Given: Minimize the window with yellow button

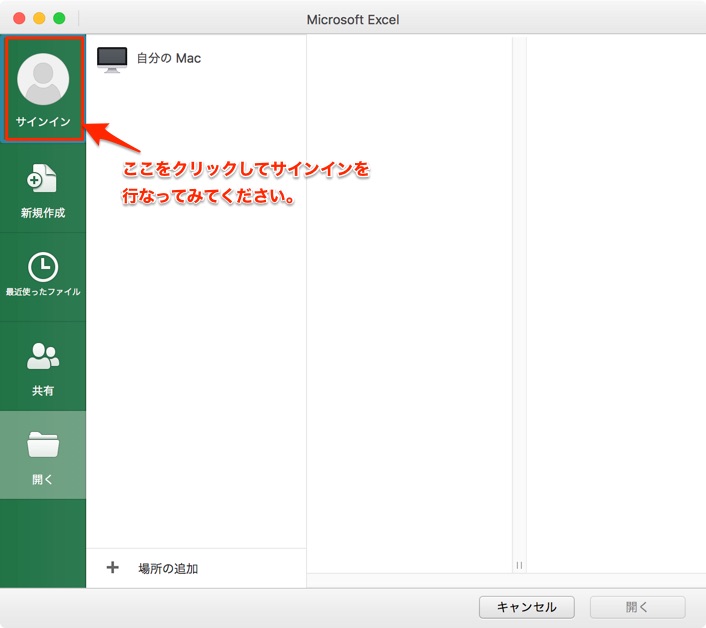Looking at the screenshot, I should click(39, 18).
